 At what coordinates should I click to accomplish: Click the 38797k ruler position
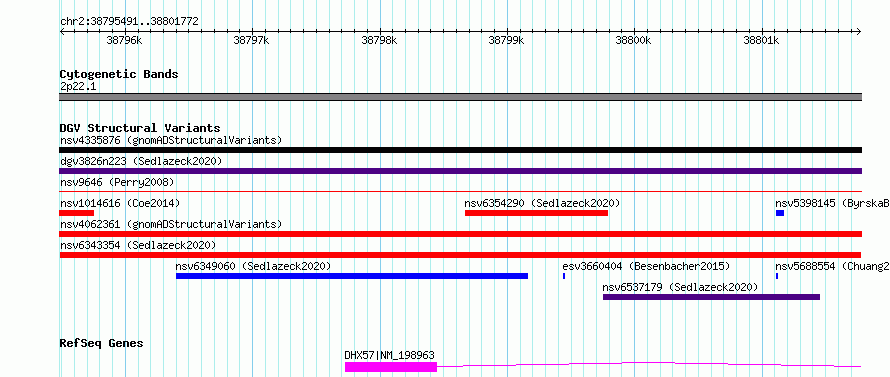pos(251,41)
